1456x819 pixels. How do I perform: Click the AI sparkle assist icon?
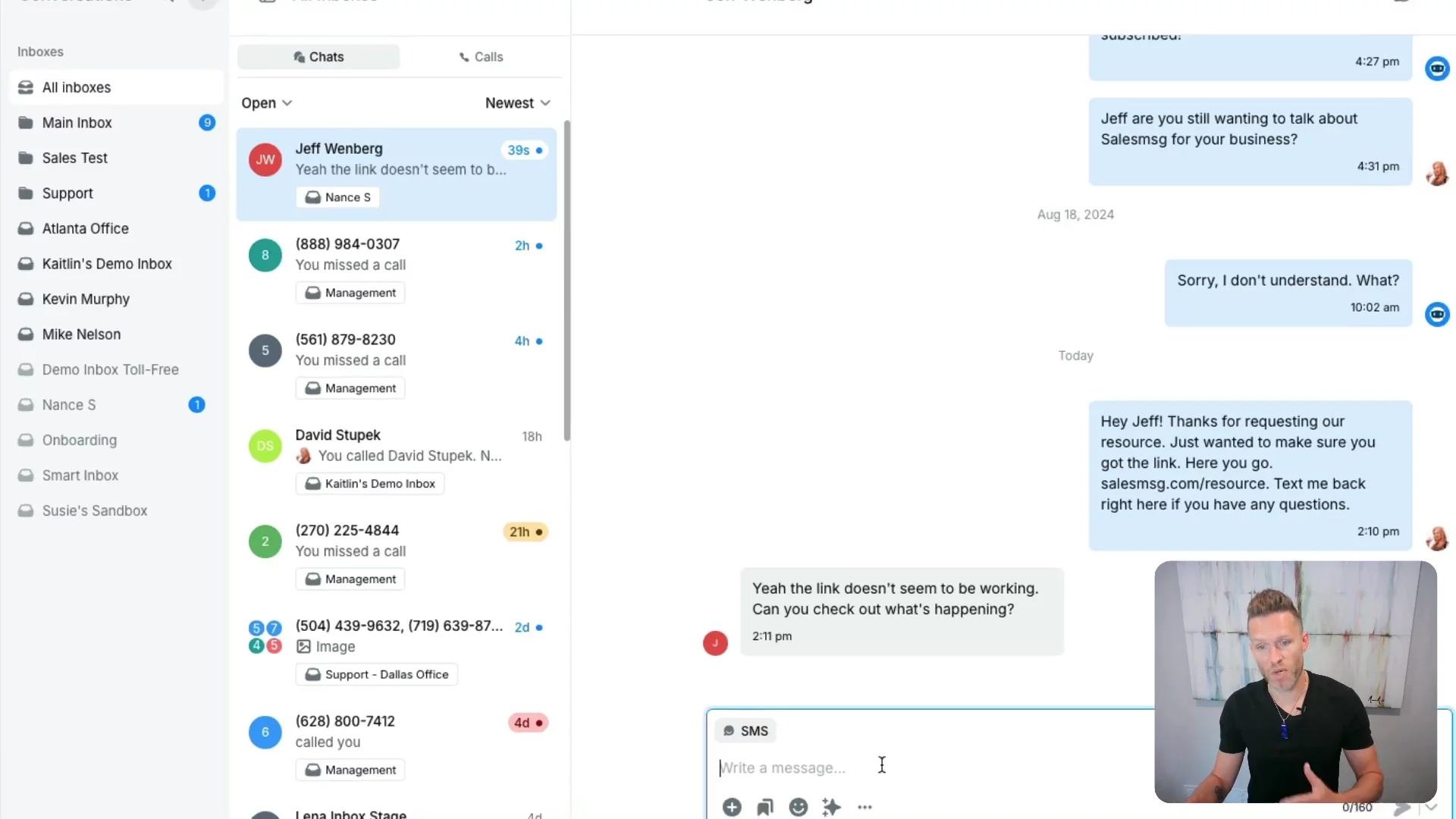pos(831,807)
